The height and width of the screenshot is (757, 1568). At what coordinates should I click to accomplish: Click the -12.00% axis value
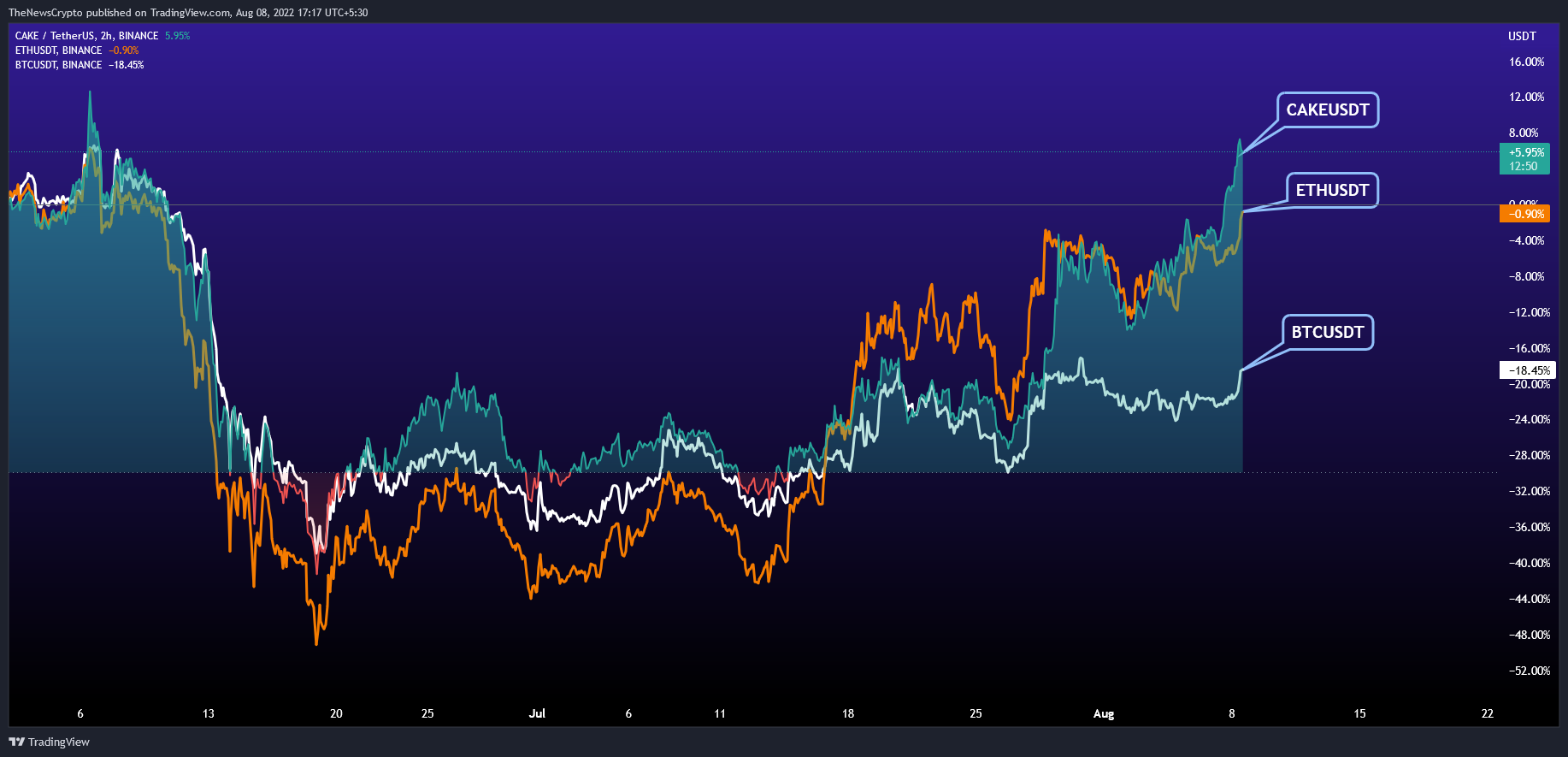[x=1530, y=312]
